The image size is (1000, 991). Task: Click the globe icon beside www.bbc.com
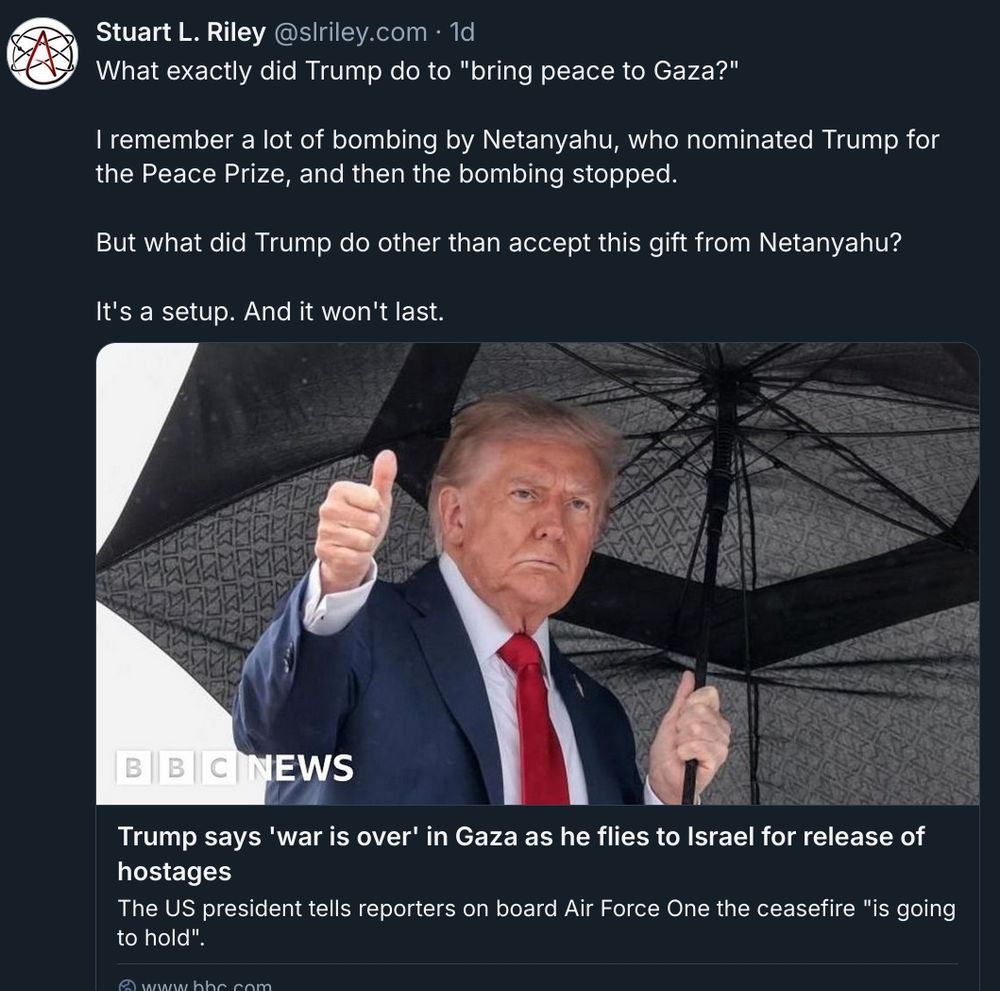click(x=127, y=985)
